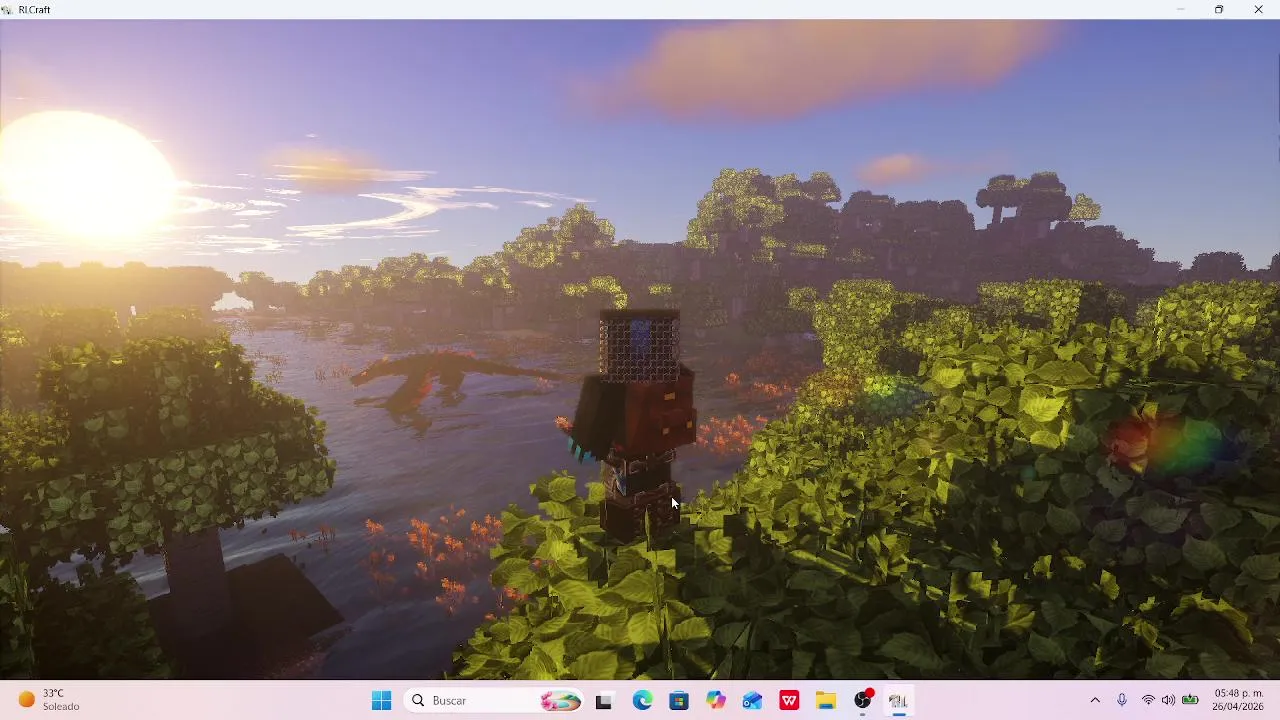Click the Buscar search box
1280x720 pixels.
(495, 701)
